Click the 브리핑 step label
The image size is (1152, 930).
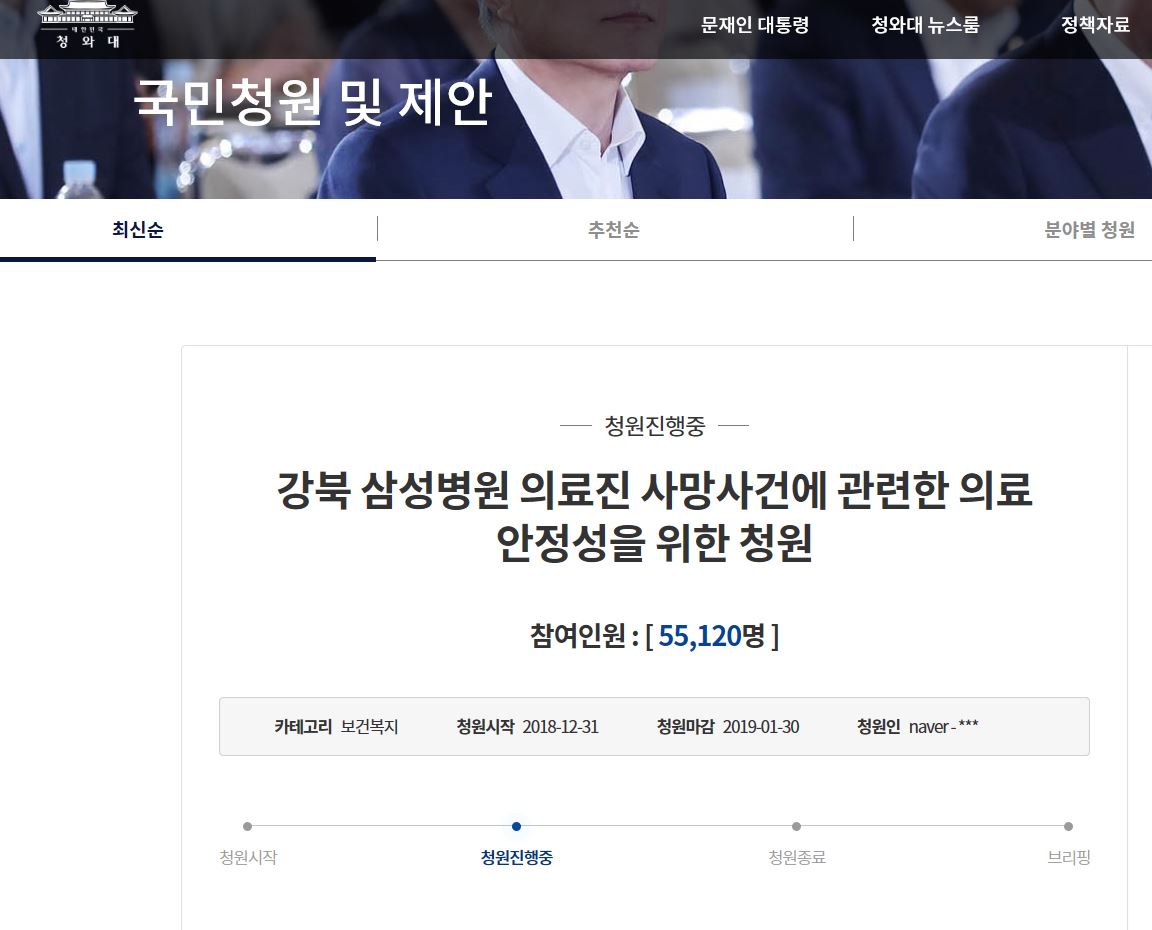1068,858
